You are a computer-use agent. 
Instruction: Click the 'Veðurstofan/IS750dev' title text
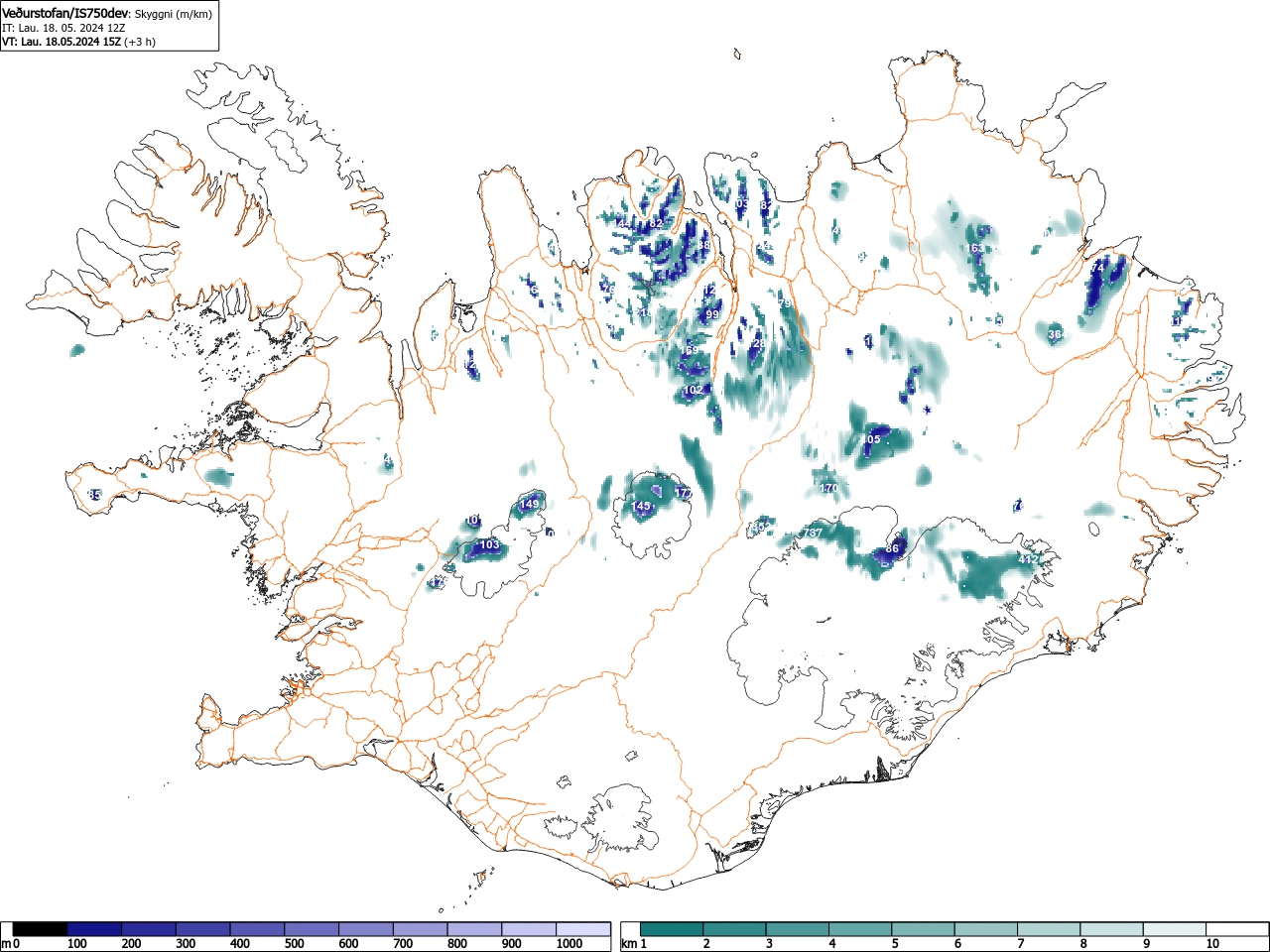[x=65, y=13]
